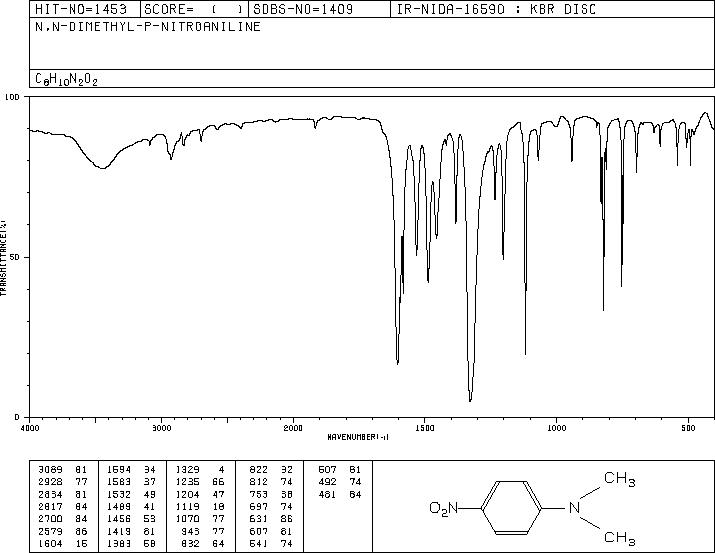Select the 3089 peak entry in table
Image resolution: width=715 pixels, height=553 pixels.
62,470
